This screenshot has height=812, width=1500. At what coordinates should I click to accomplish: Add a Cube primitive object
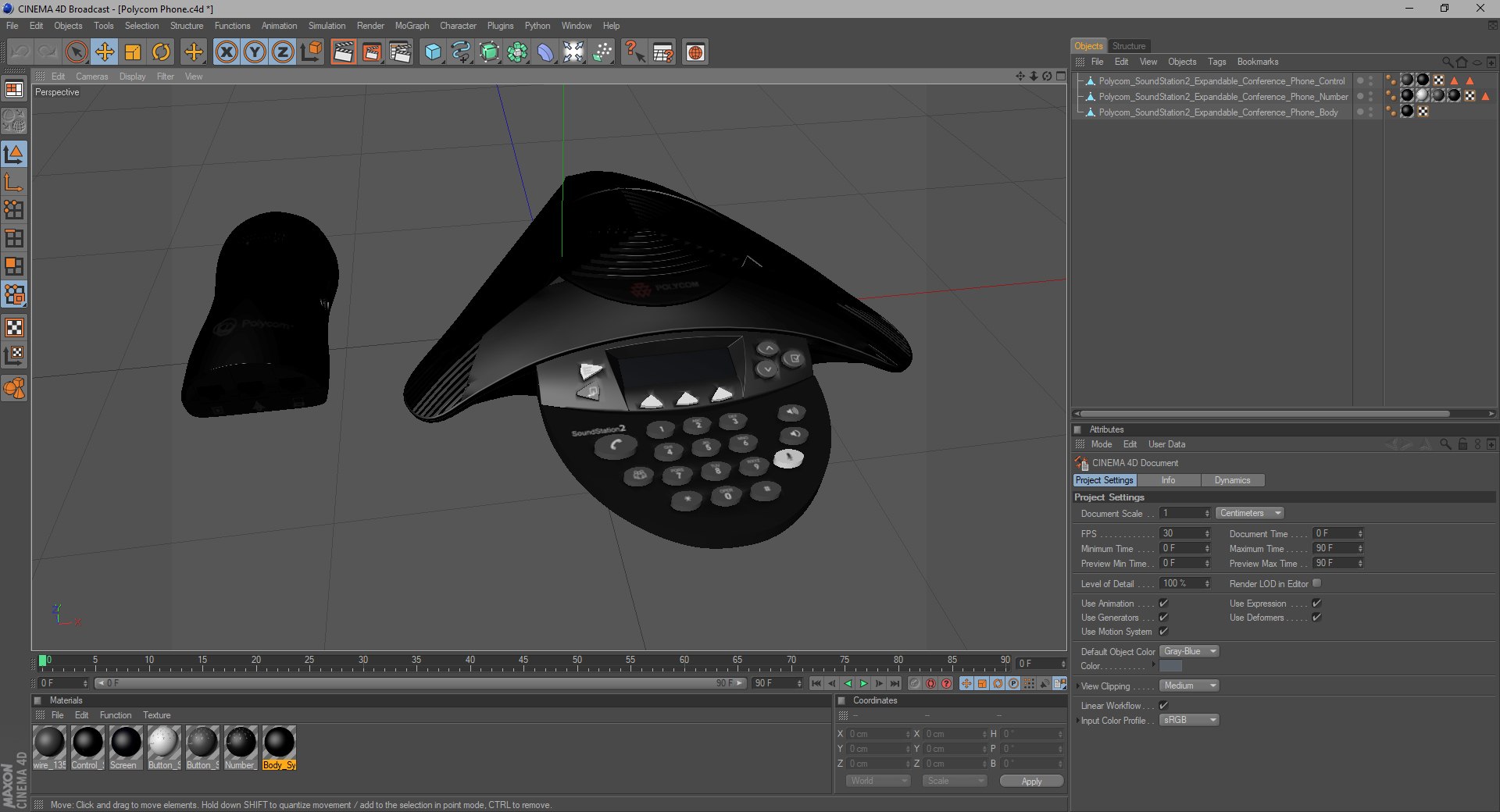pyautogui.click(x=433, y=52)
